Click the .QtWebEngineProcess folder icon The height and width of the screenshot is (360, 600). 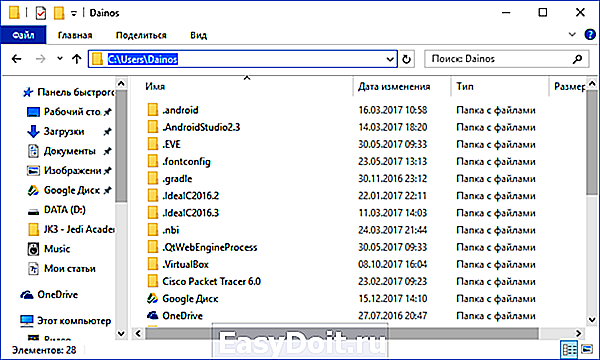pyautogui.click(x=152, y=247)
